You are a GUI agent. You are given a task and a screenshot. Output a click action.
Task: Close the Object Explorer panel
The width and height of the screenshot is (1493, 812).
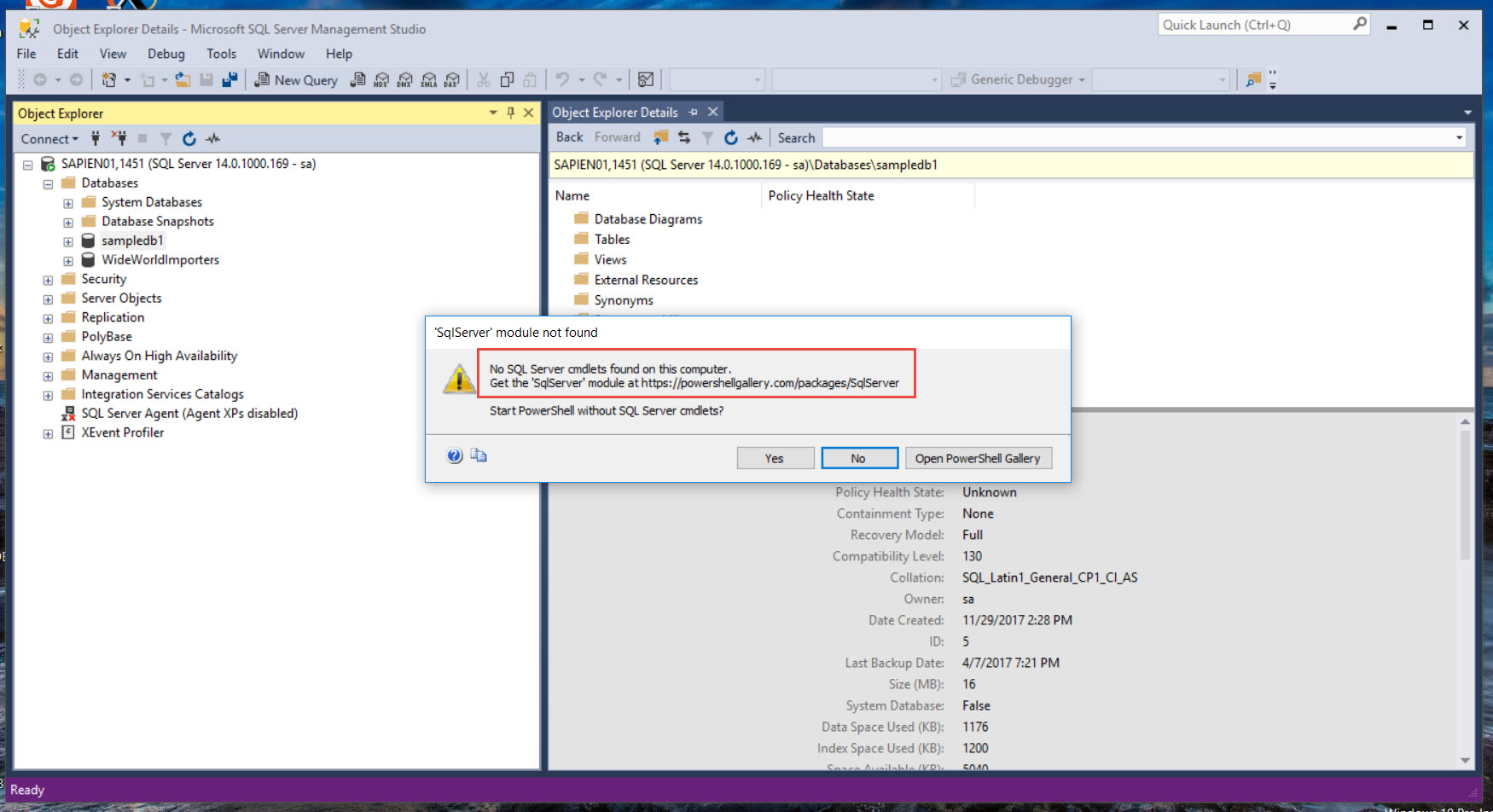[x=529, y=113]
